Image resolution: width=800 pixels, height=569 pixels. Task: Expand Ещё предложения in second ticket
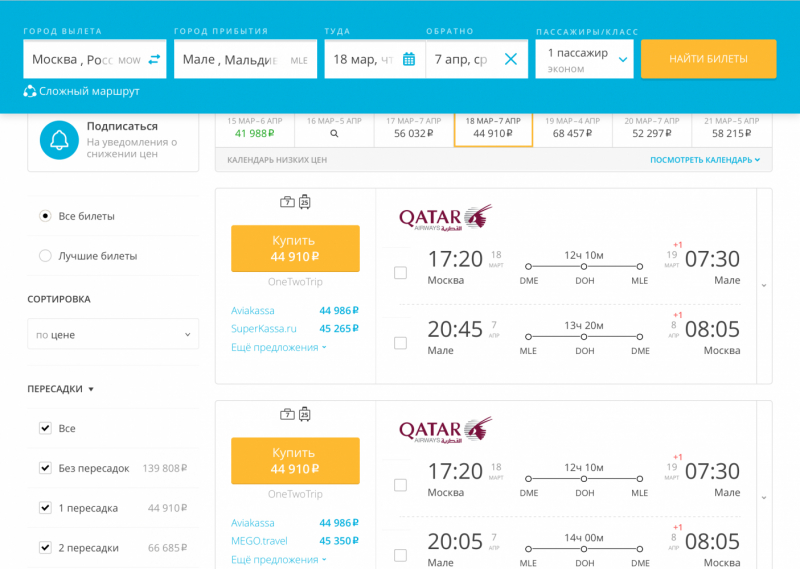[279, 560]
